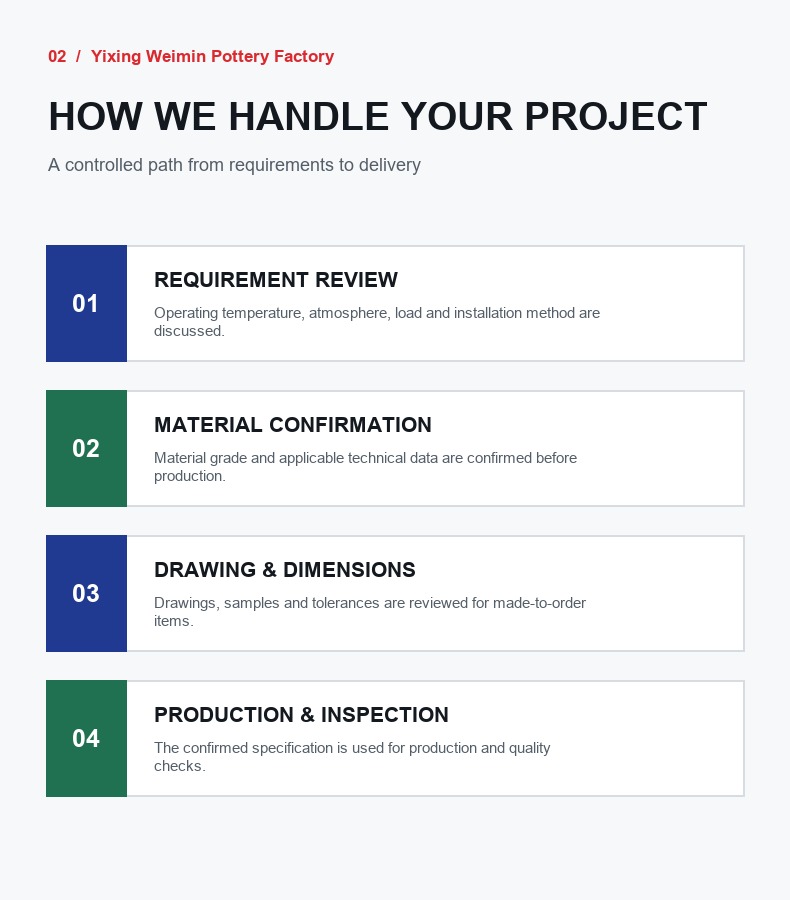The width and height of the screenshot is (790, 900).
Task: Click the controlled path subtitle text
Action: click(234, 165)
